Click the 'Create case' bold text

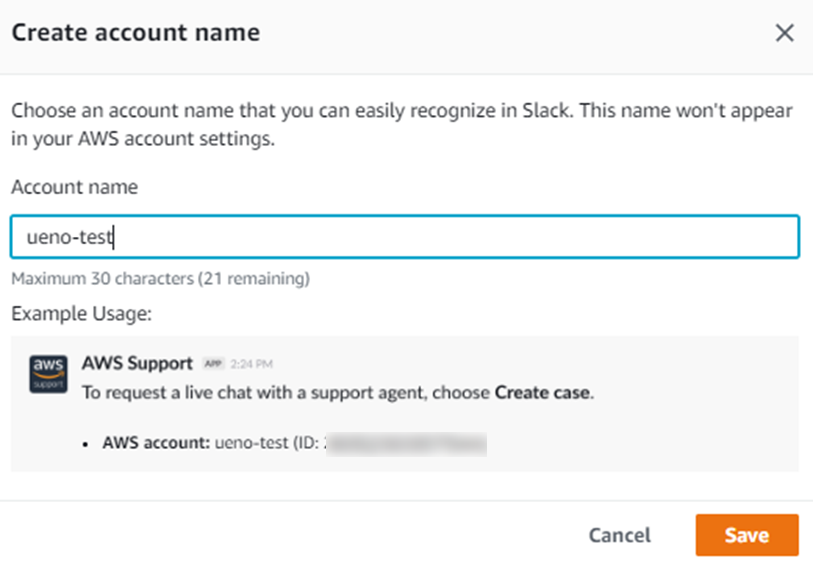pyautogui.click(x=542, y=393)
